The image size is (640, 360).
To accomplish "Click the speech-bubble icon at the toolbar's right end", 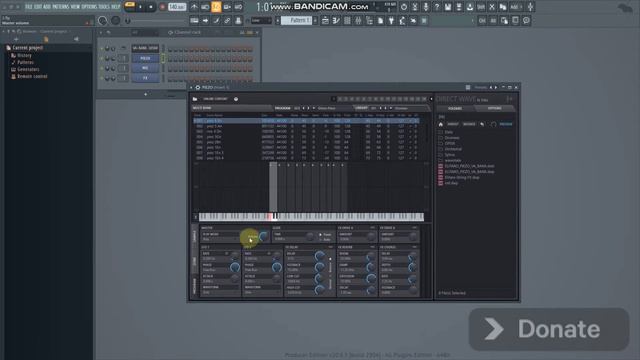I will [526, 20].
